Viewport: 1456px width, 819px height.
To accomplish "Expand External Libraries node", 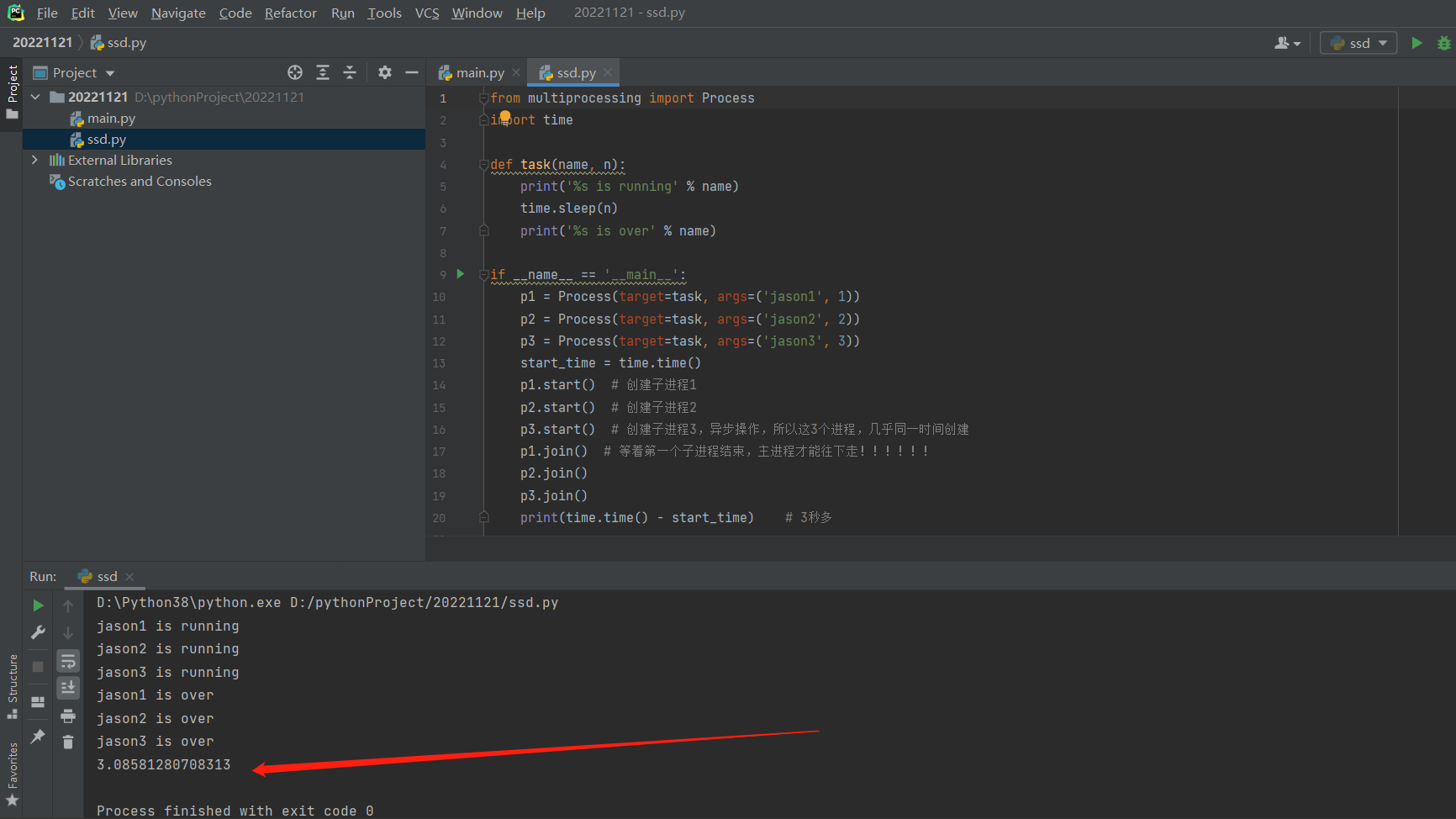I will click(34, 161).
